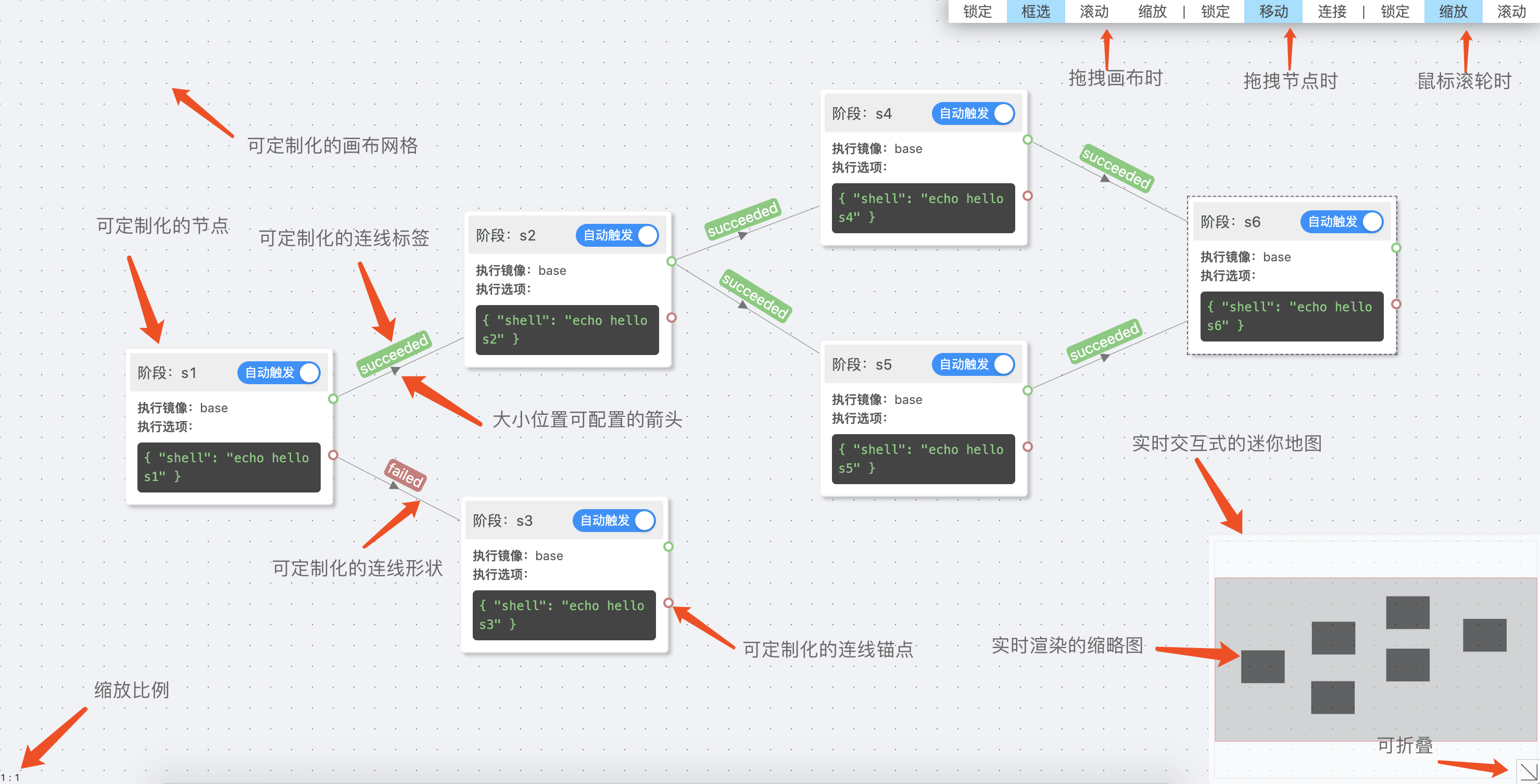The image size is (1540, 784).
Task: Click the 1:1 zoom ratio indicator
Action: pos(10,777)
